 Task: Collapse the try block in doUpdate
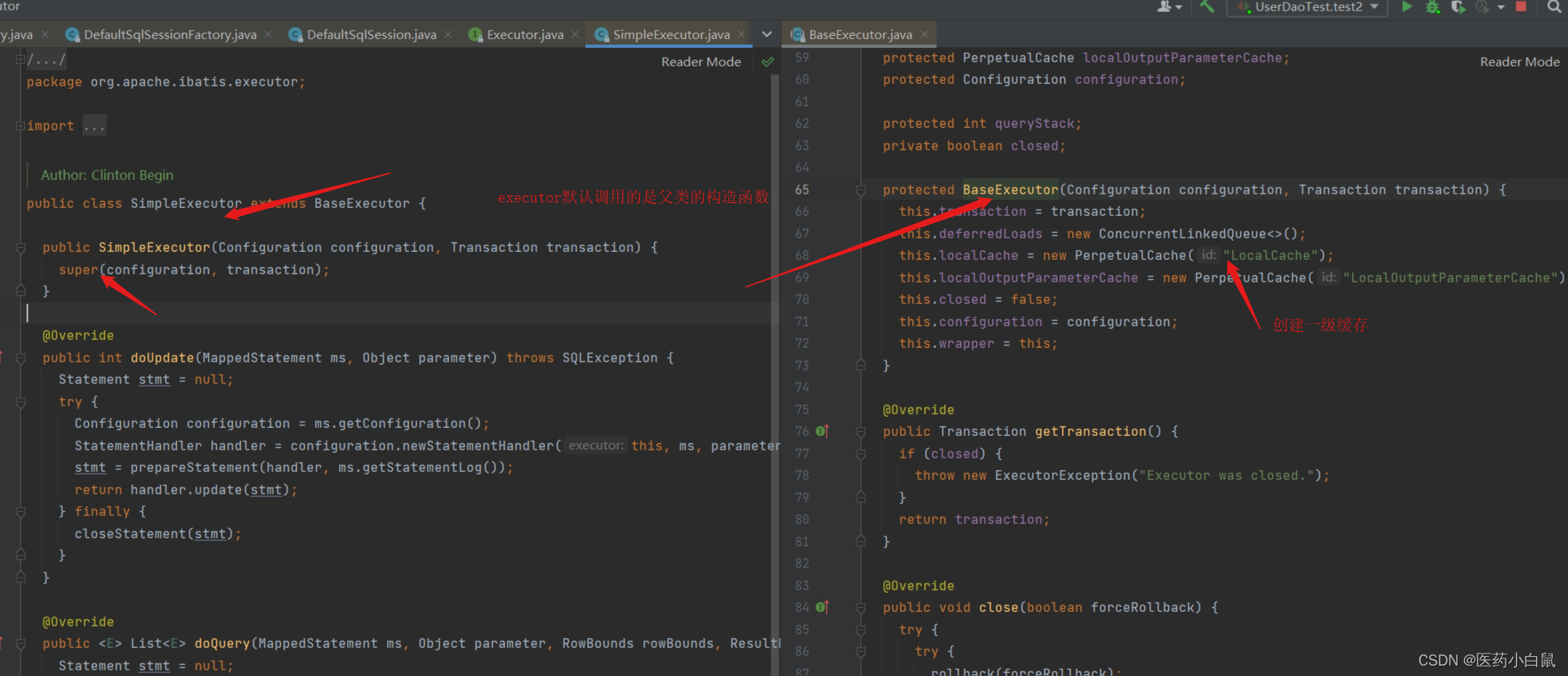pyautogui.click(x=21, y=402)
